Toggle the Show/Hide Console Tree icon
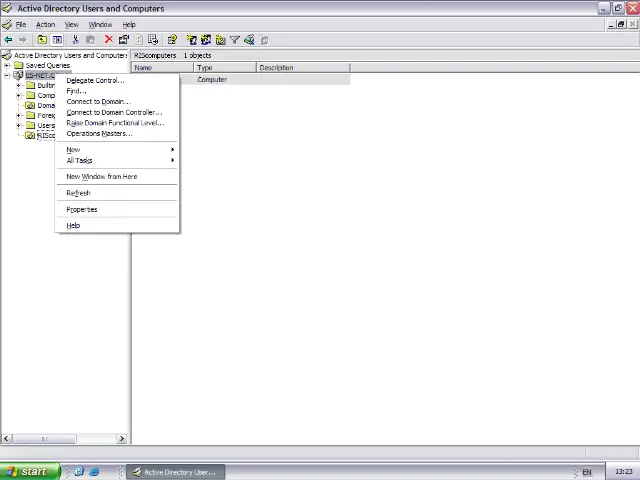Viewport: 640px width, 480px height. coord(57,40)
